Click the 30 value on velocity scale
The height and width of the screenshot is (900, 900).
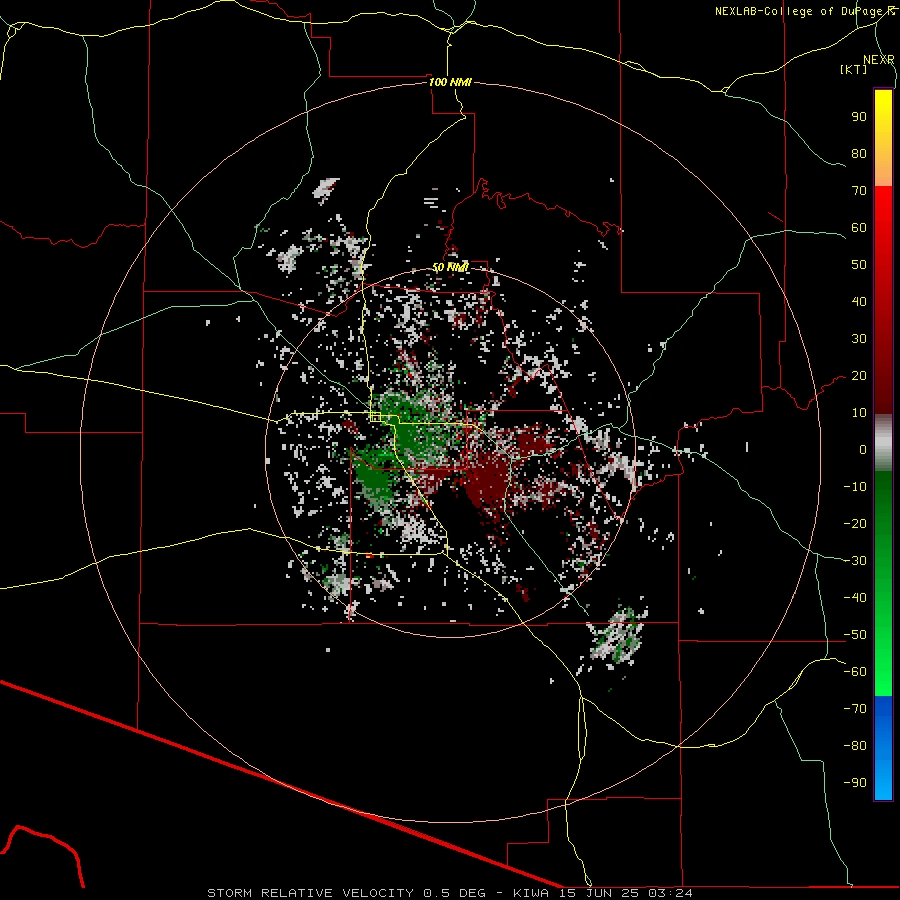(x=859, y=339)
